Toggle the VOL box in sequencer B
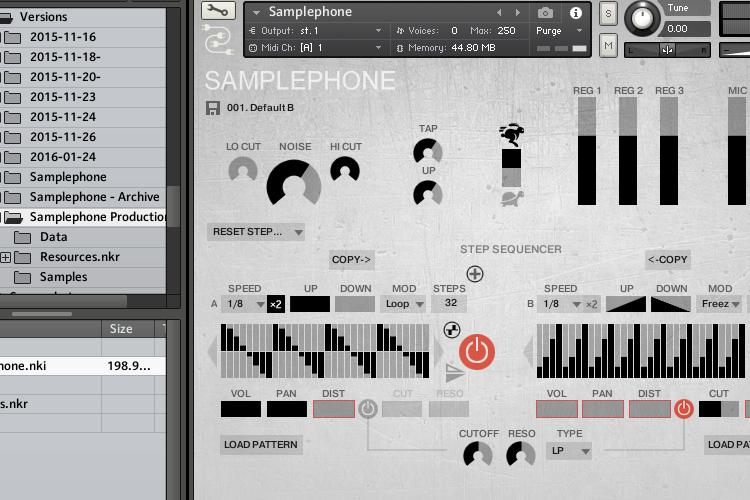The width and height of the screenshot is (750, 500). click(557, 409)
